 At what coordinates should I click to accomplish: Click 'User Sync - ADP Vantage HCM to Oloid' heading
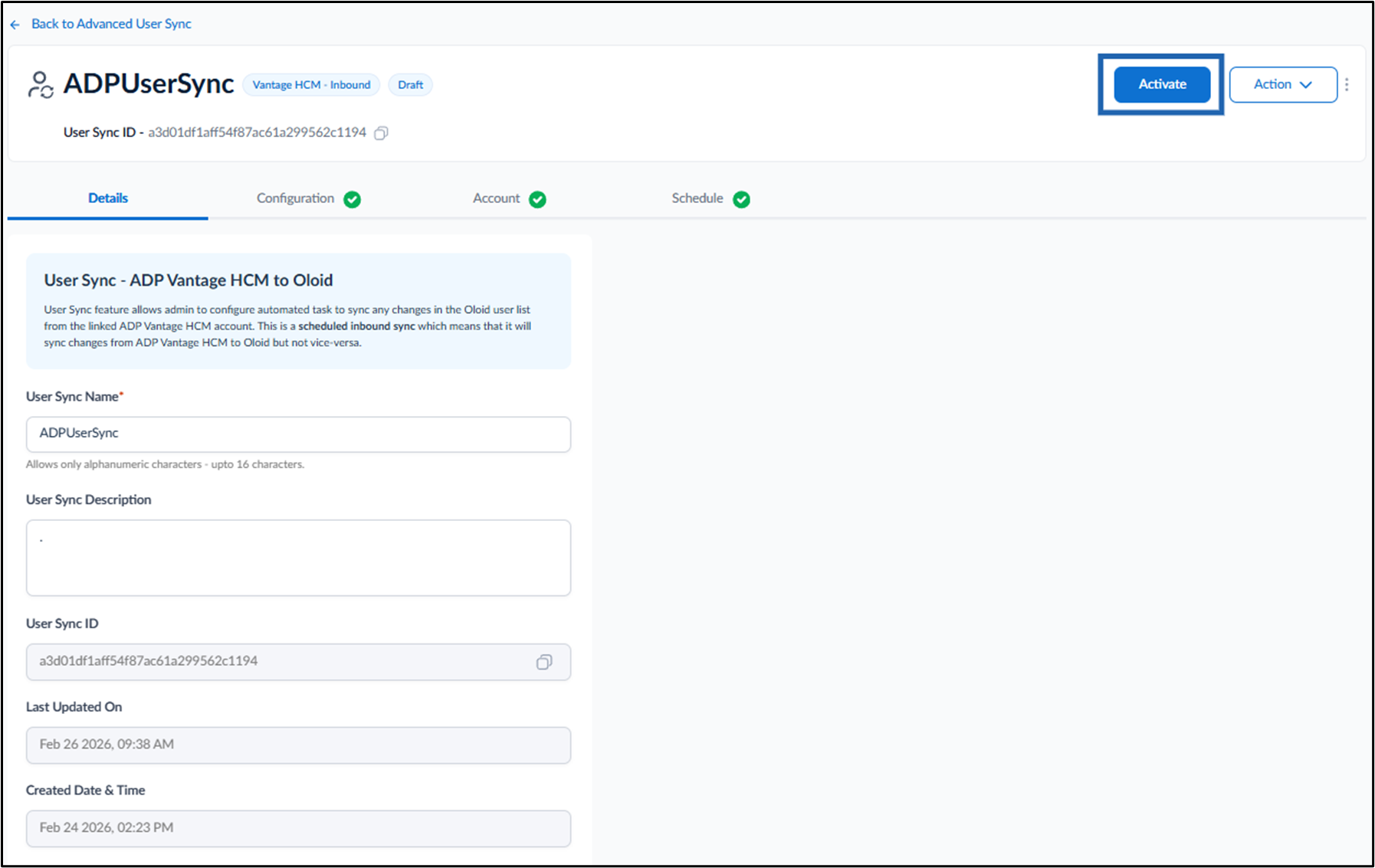click(189, 280)
